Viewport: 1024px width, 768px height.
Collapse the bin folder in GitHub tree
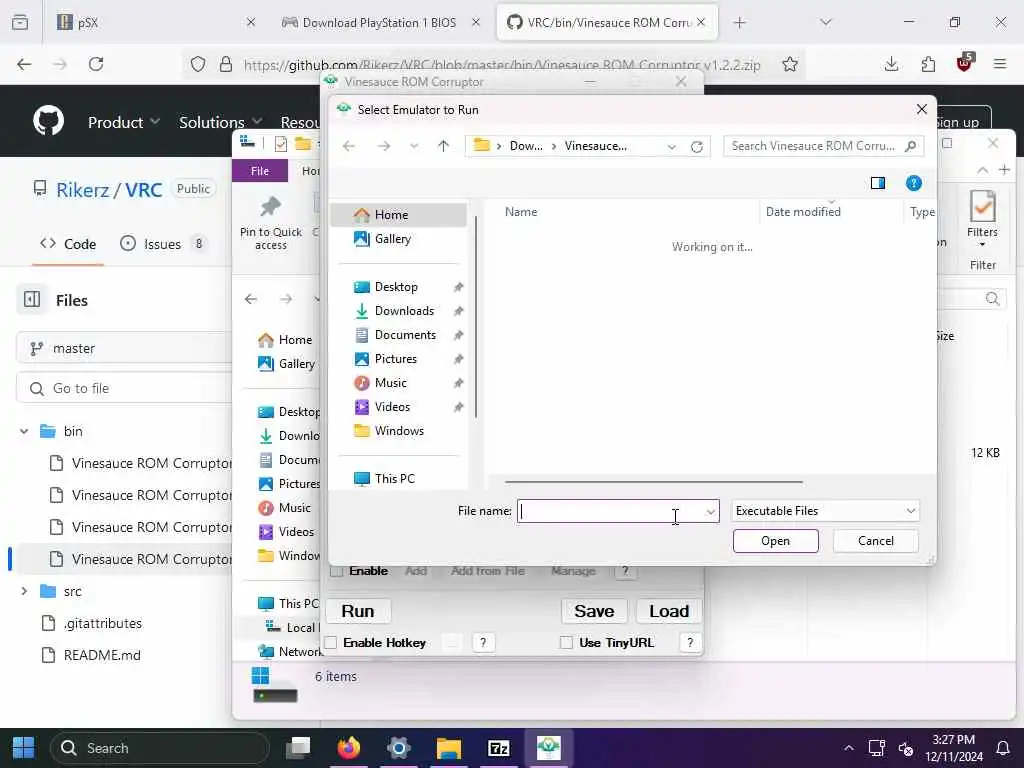pos(24,431)
